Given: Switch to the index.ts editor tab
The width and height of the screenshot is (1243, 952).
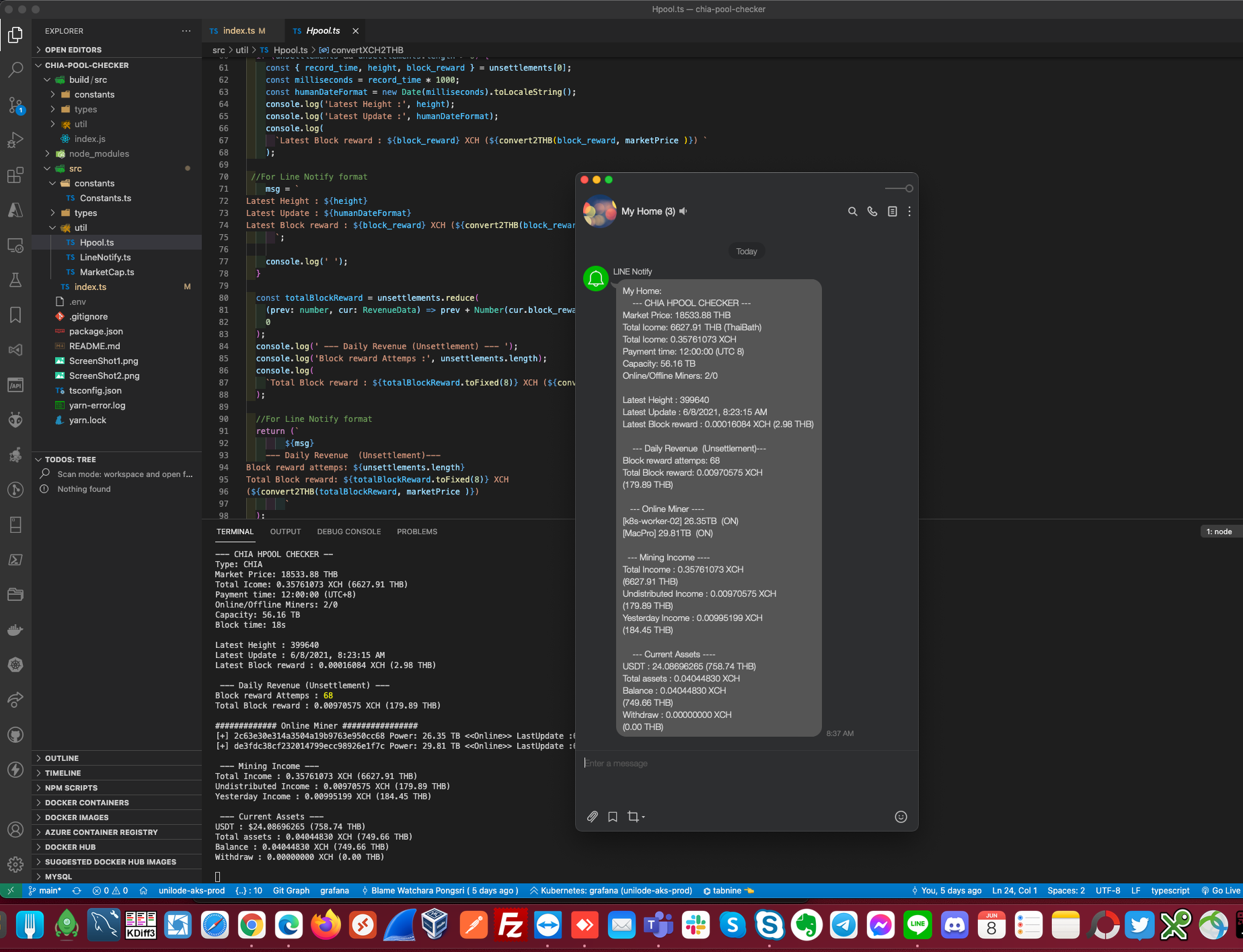Looking at the screenshot, I should (x=239, y=31).
